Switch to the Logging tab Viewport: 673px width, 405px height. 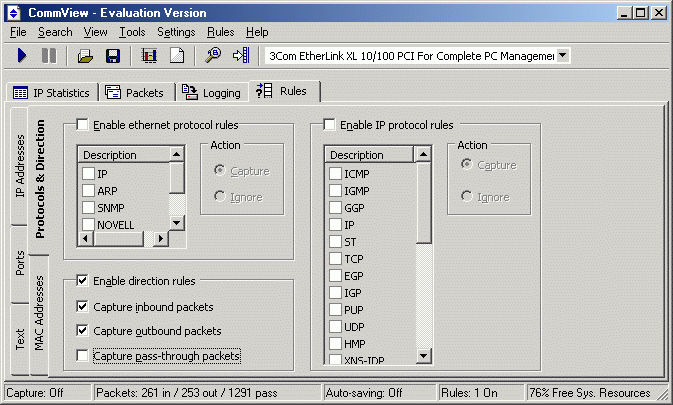click(211, 93)
